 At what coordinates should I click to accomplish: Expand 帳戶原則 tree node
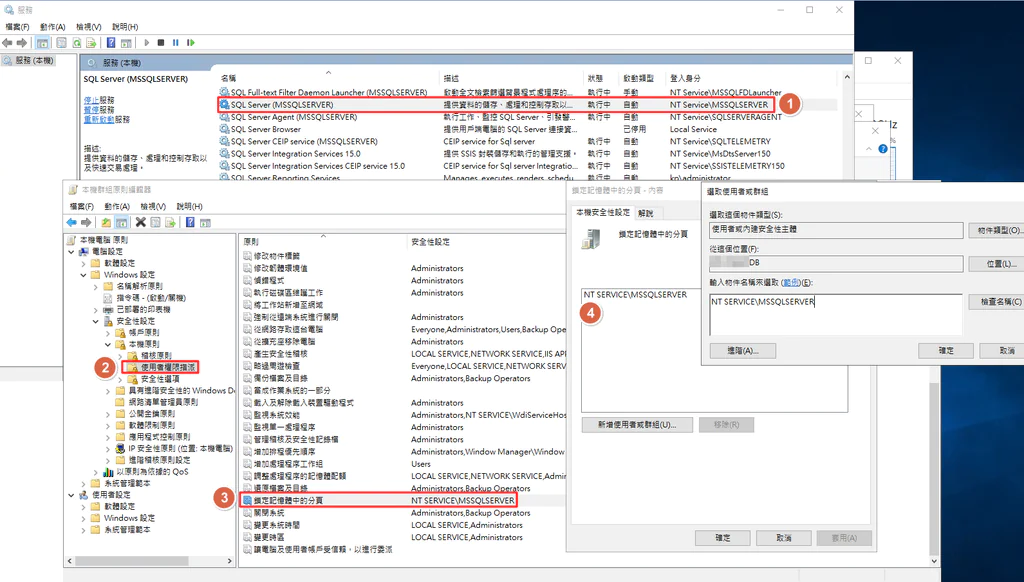[x=108, y=332]
